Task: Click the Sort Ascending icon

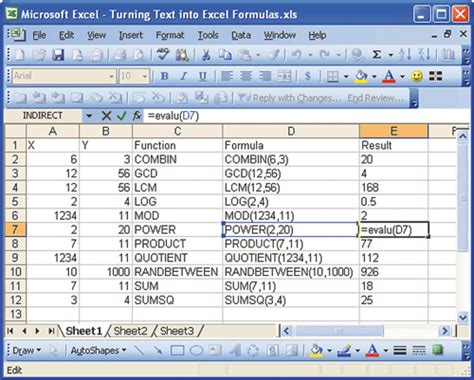Action: (405, 55)
